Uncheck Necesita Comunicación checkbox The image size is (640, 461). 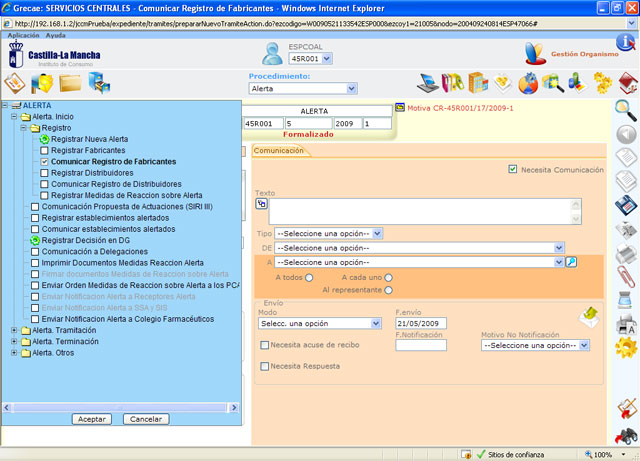point(513,169)
